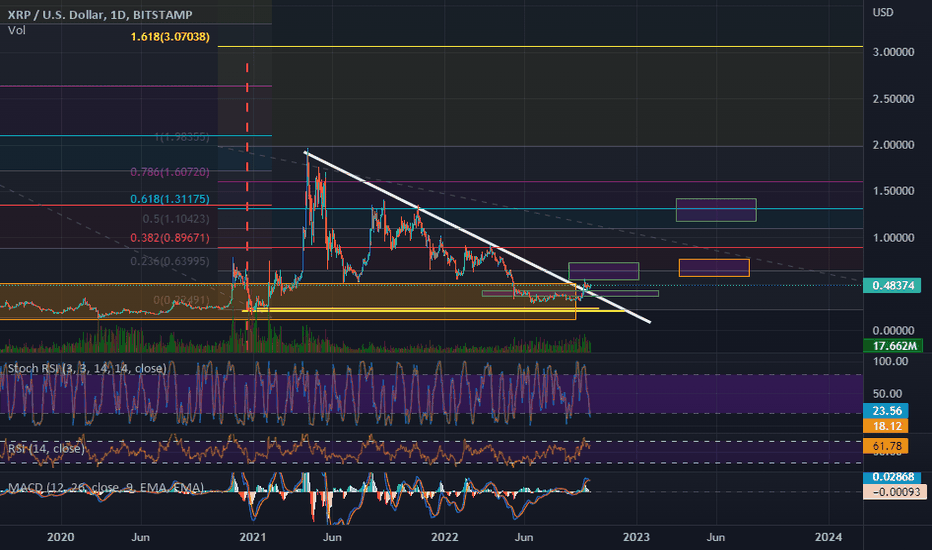Click the 61.78 RSI value tag
The height and width of the screenshot is (550, 932).
point(886,446)
